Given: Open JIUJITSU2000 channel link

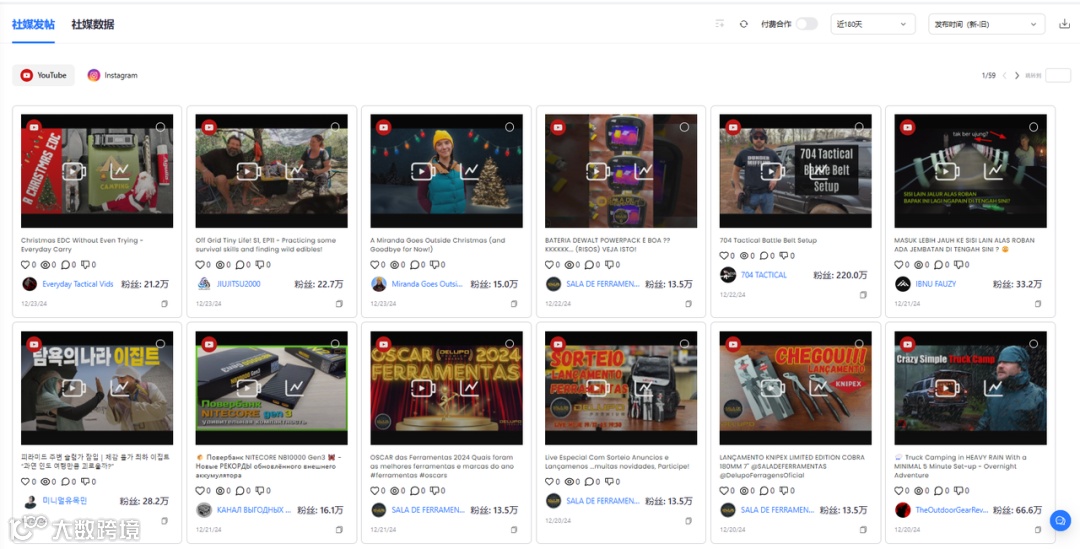Looking at the screenshot, I should pos(239,284).
